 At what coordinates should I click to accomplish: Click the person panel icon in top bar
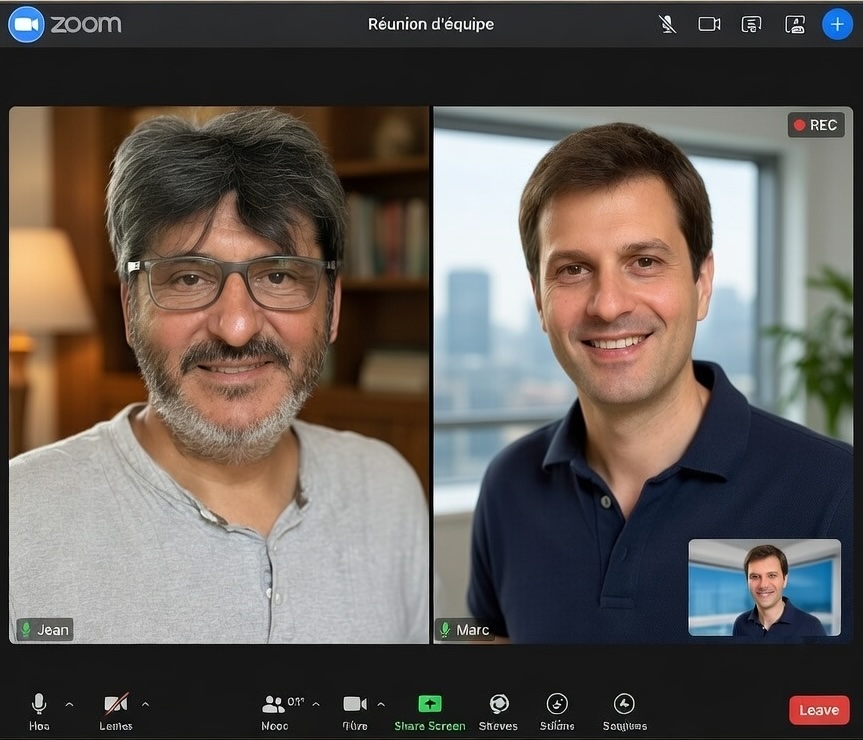(795, 24)
